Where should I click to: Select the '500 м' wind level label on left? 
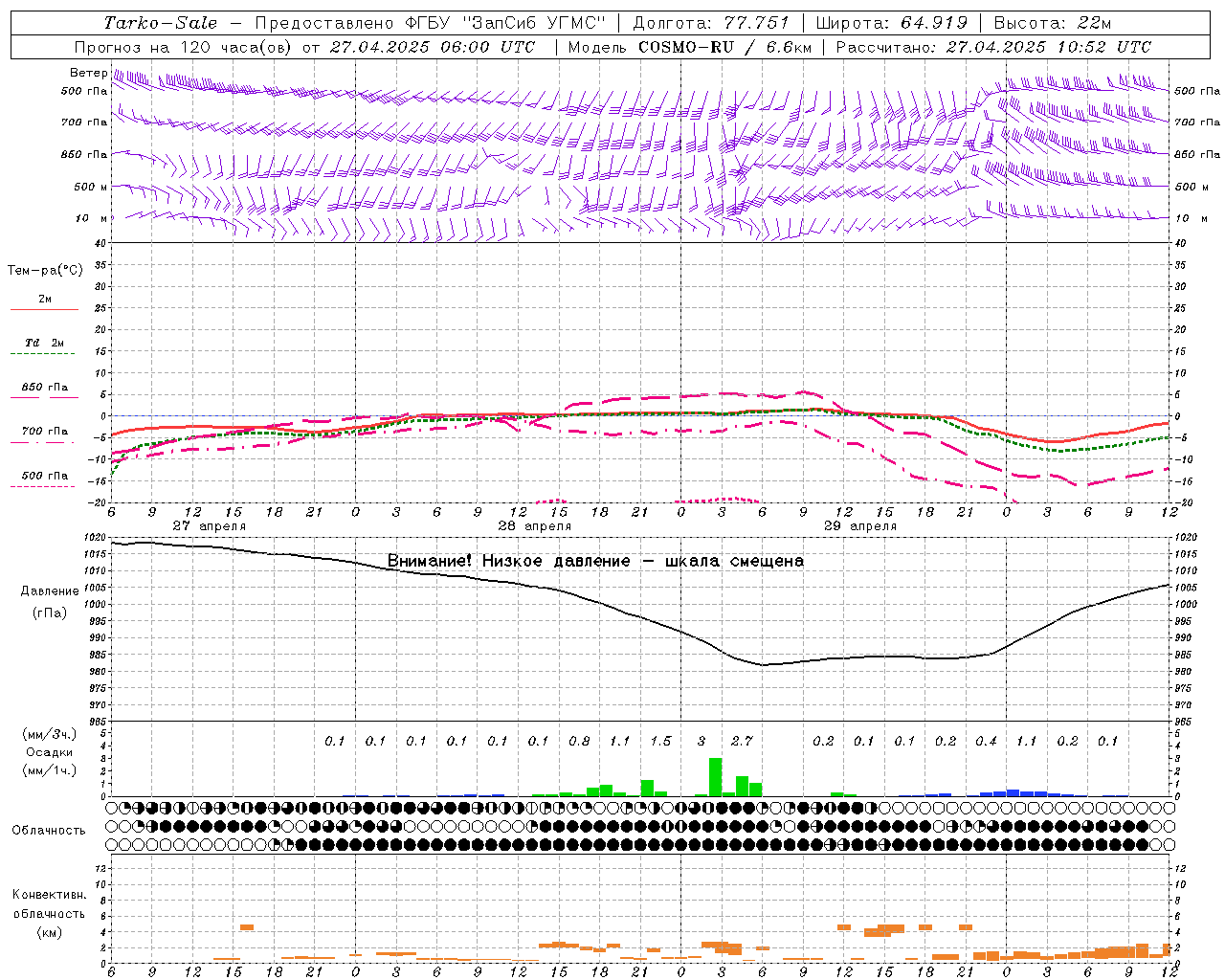[91, 187]
